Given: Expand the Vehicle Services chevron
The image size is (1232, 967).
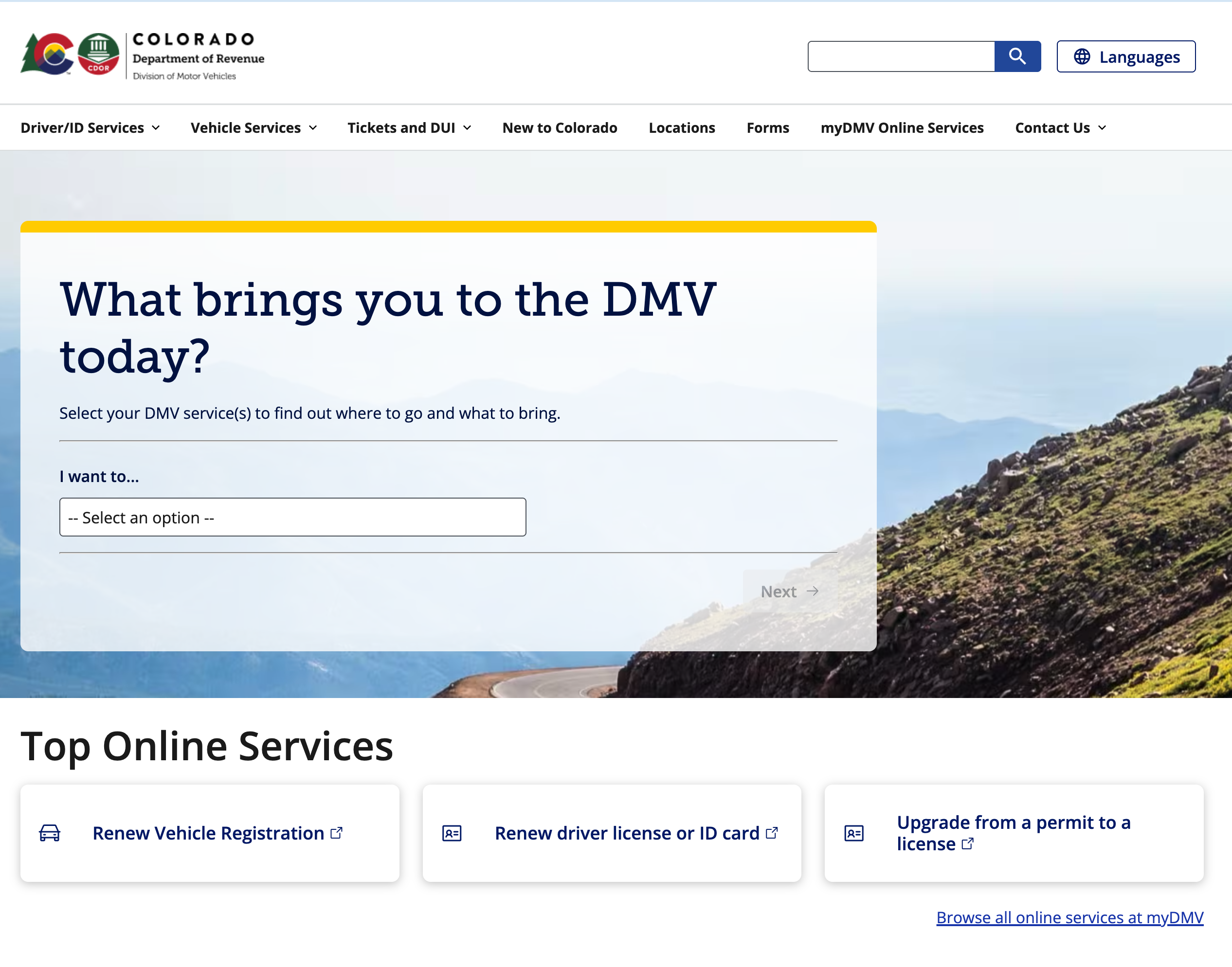Looking at the screenshot, I should click(x=312, y=128).
